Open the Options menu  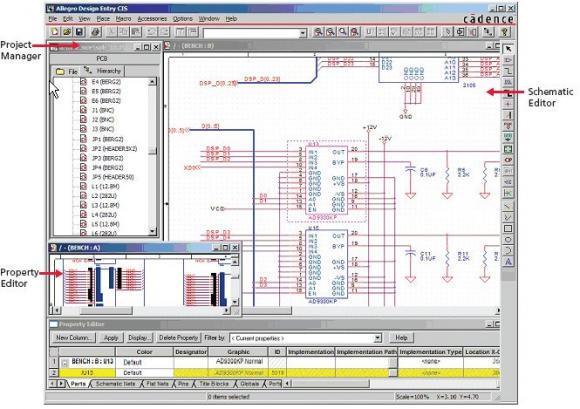(182, 18)
